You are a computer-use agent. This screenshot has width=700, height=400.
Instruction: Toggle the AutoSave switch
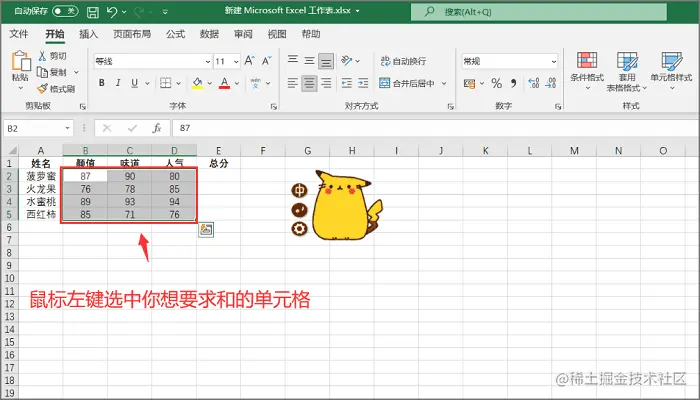(65, 11)
